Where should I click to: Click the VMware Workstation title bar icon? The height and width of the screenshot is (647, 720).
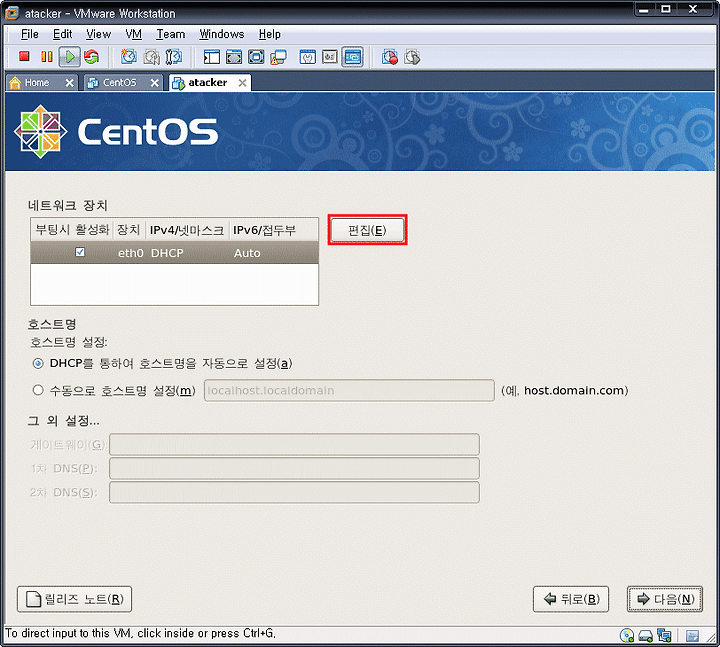12,13
